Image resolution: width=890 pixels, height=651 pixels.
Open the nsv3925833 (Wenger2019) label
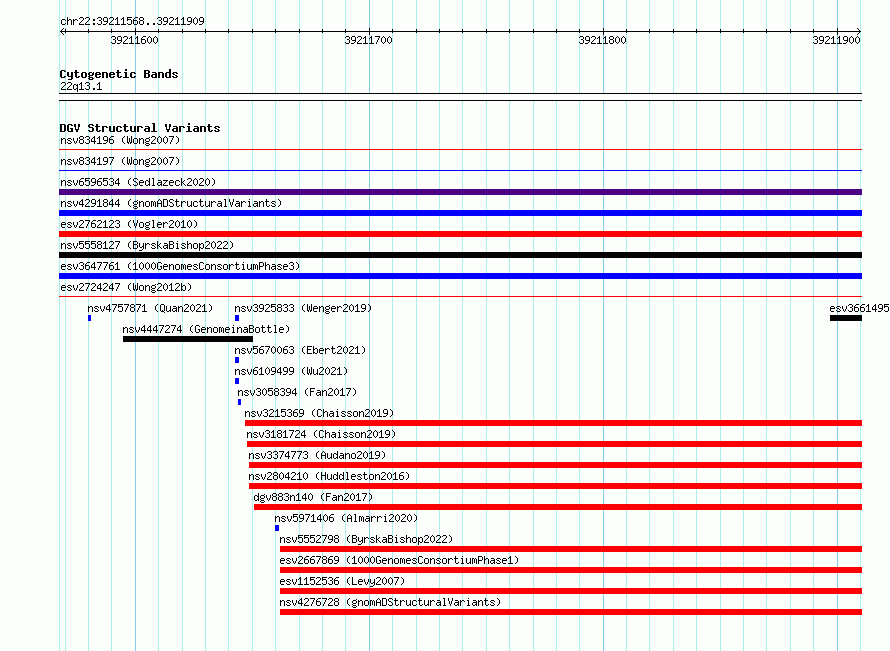[303, 308]
